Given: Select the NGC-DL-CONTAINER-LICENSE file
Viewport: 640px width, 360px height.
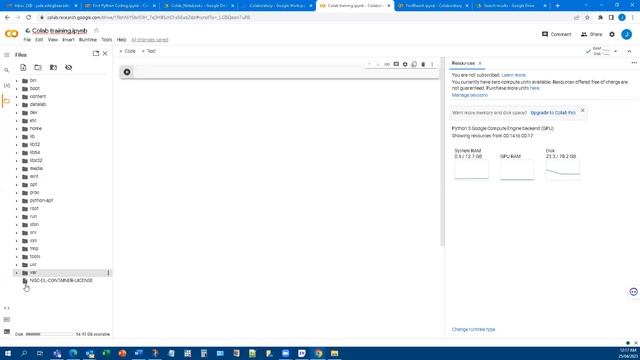Looking at the screenshot, I should [61, 281].
